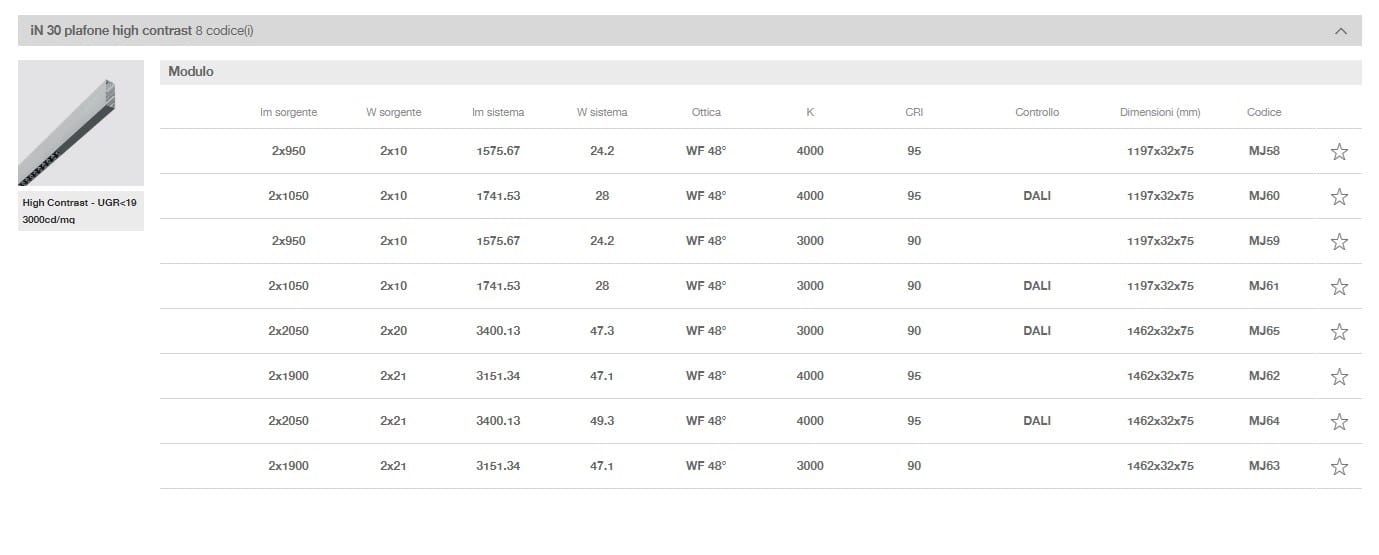This screenshot has height=555, width=1379.
Task: Add MJ65 to favorites star
Action: [x=1339, y=332]
